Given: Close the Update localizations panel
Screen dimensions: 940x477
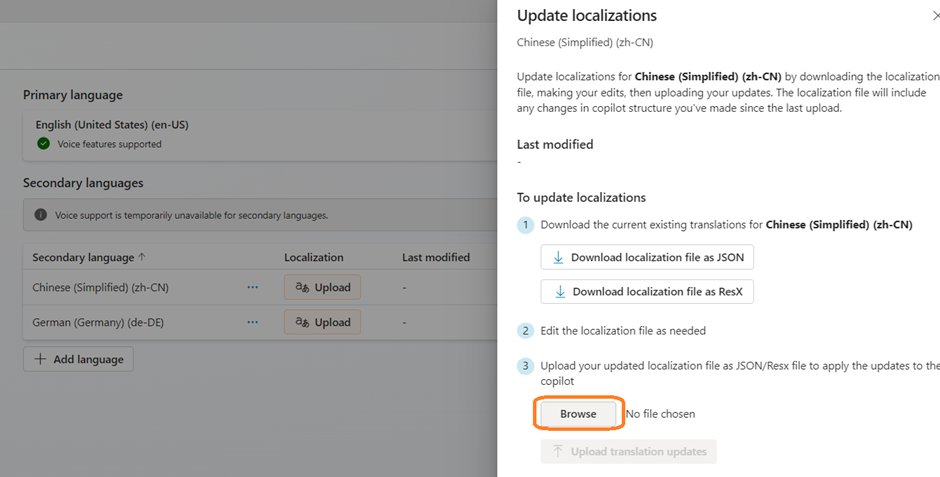Looking at the screenshot, I should pyautogui.click(x=935, y=16).
